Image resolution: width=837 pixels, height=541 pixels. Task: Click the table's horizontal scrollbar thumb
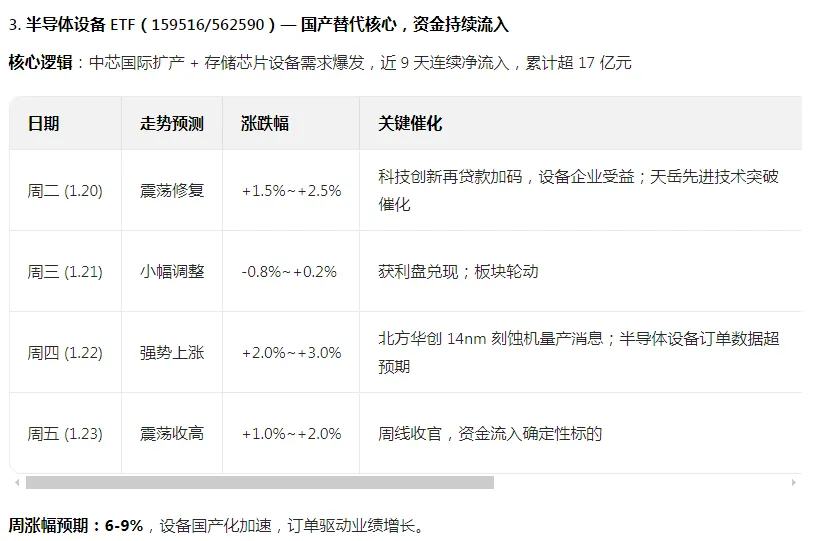260,483
